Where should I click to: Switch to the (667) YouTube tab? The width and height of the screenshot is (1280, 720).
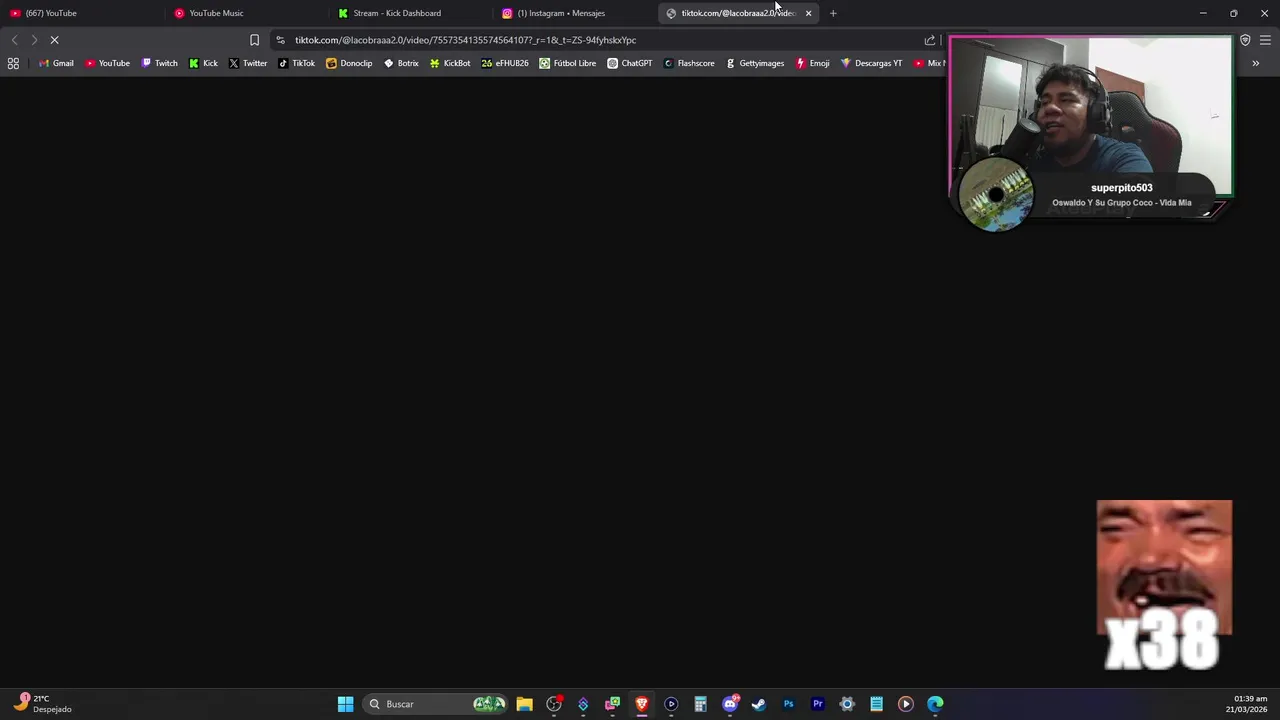point(82,13)
